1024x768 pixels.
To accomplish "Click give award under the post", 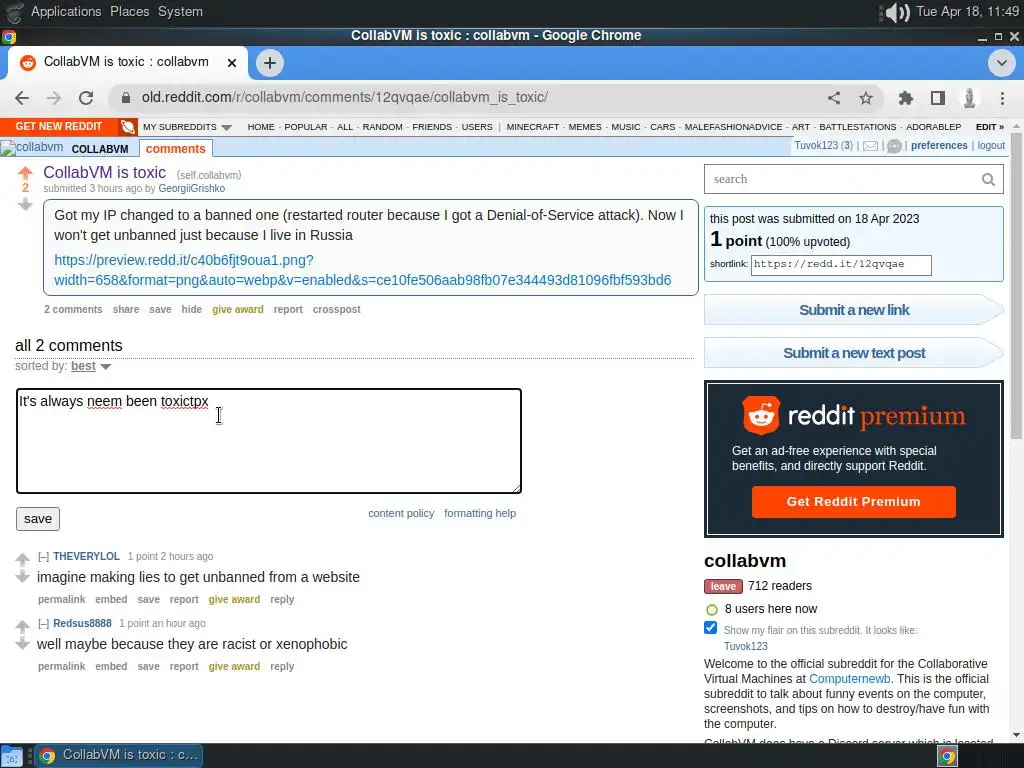I will click(238, 310).
